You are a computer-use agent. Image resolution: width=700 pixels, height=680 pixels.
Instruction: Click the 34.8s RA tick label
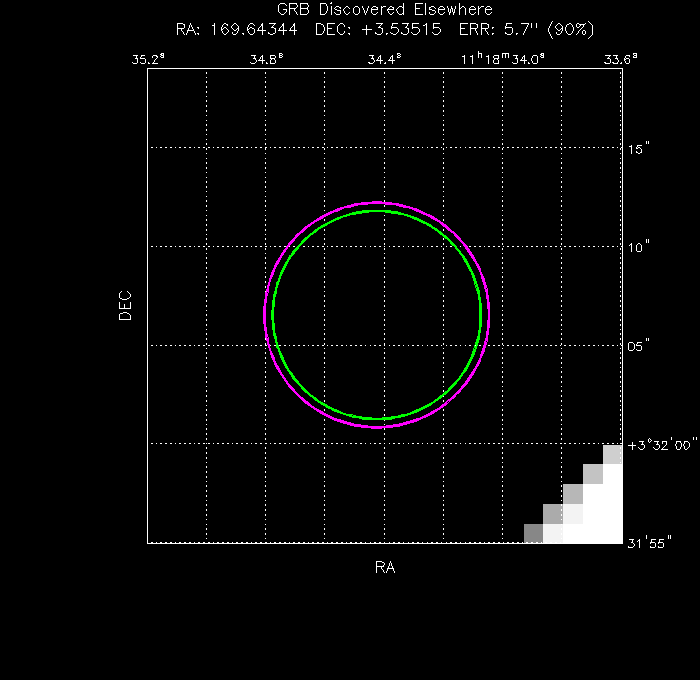(266, 59)
